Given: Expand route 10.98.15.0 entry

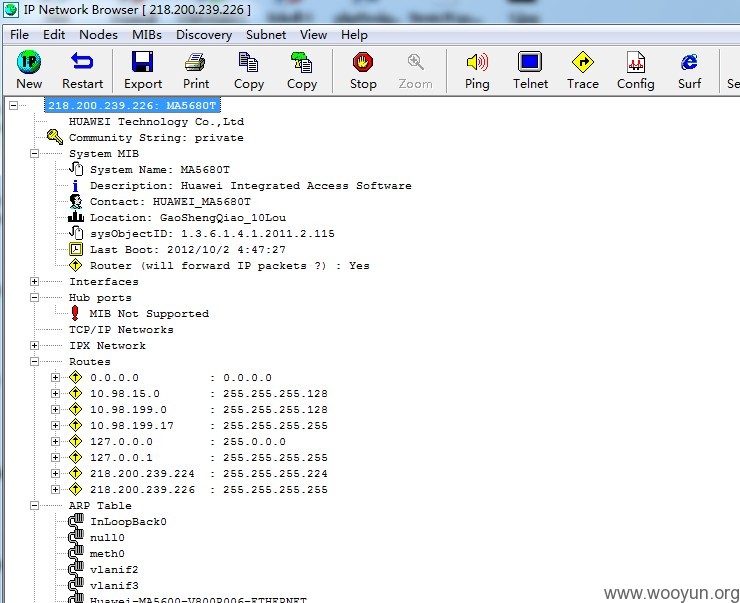Looking at the screenshot, I should pos(55,394).
